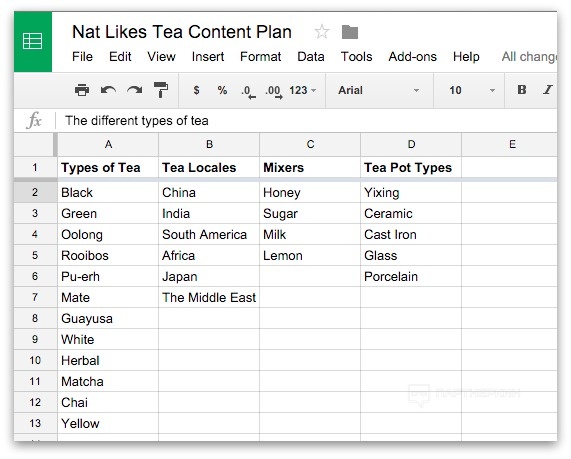Select the 'Rooibos' cell
Screen dimensions: 571x459
pos(108,255)
